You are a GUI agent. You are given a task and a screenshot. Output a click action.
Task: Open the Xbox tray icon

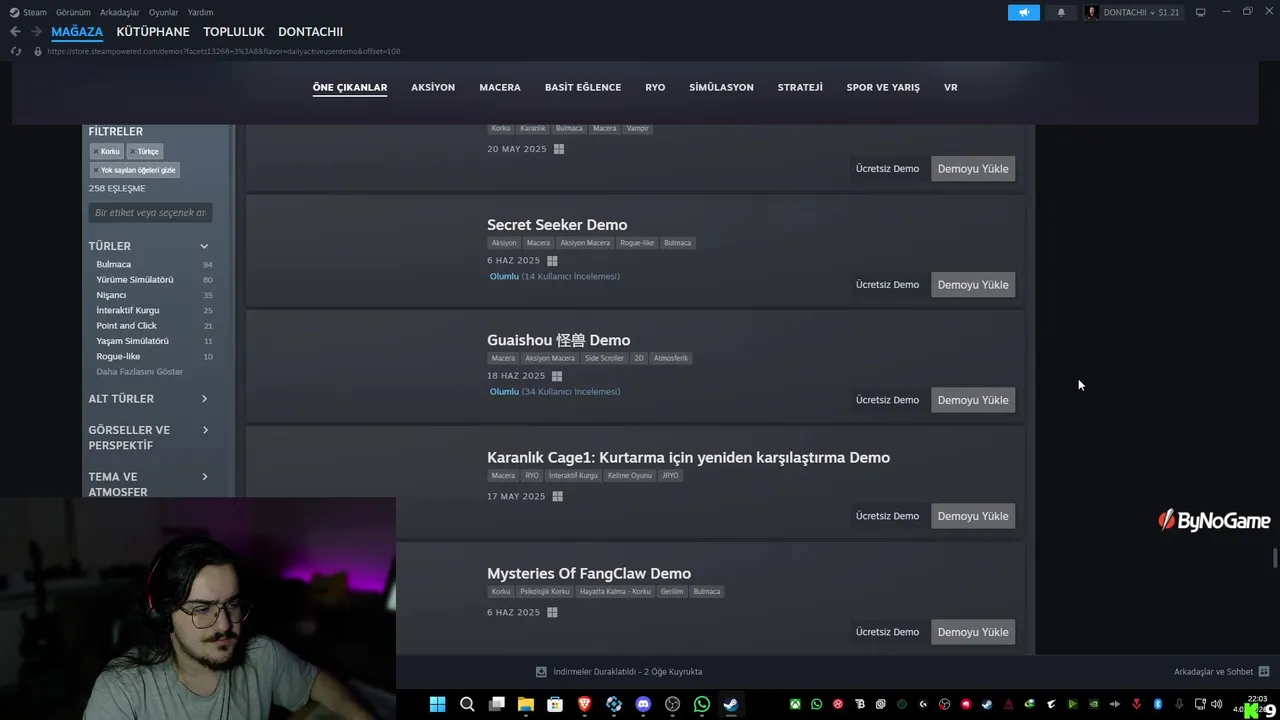[796, 704]
